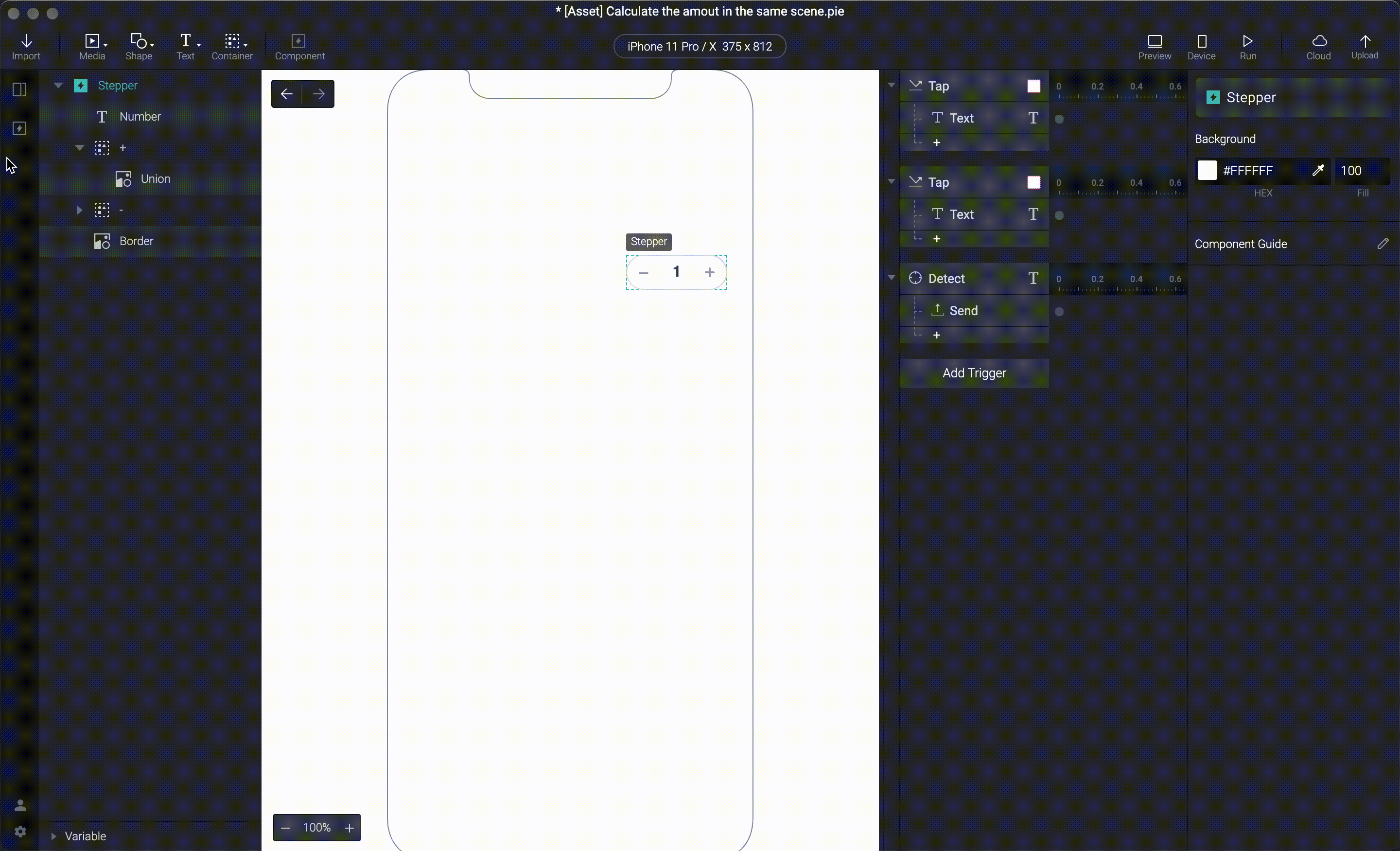This screenshot has height=851, width=1400.
Task: Click the Preview tab button
Action: click(1155, 46)
